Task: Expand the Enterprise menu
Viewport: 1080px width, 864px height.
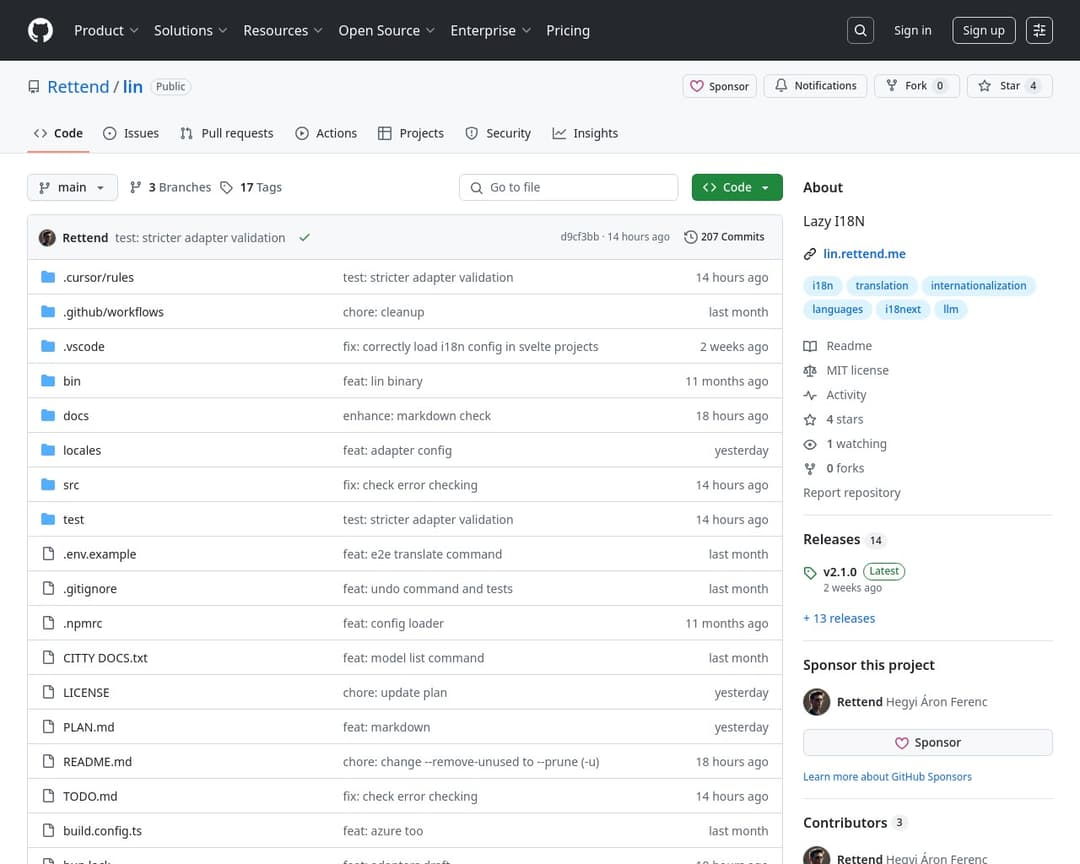Action: [490, 30]
